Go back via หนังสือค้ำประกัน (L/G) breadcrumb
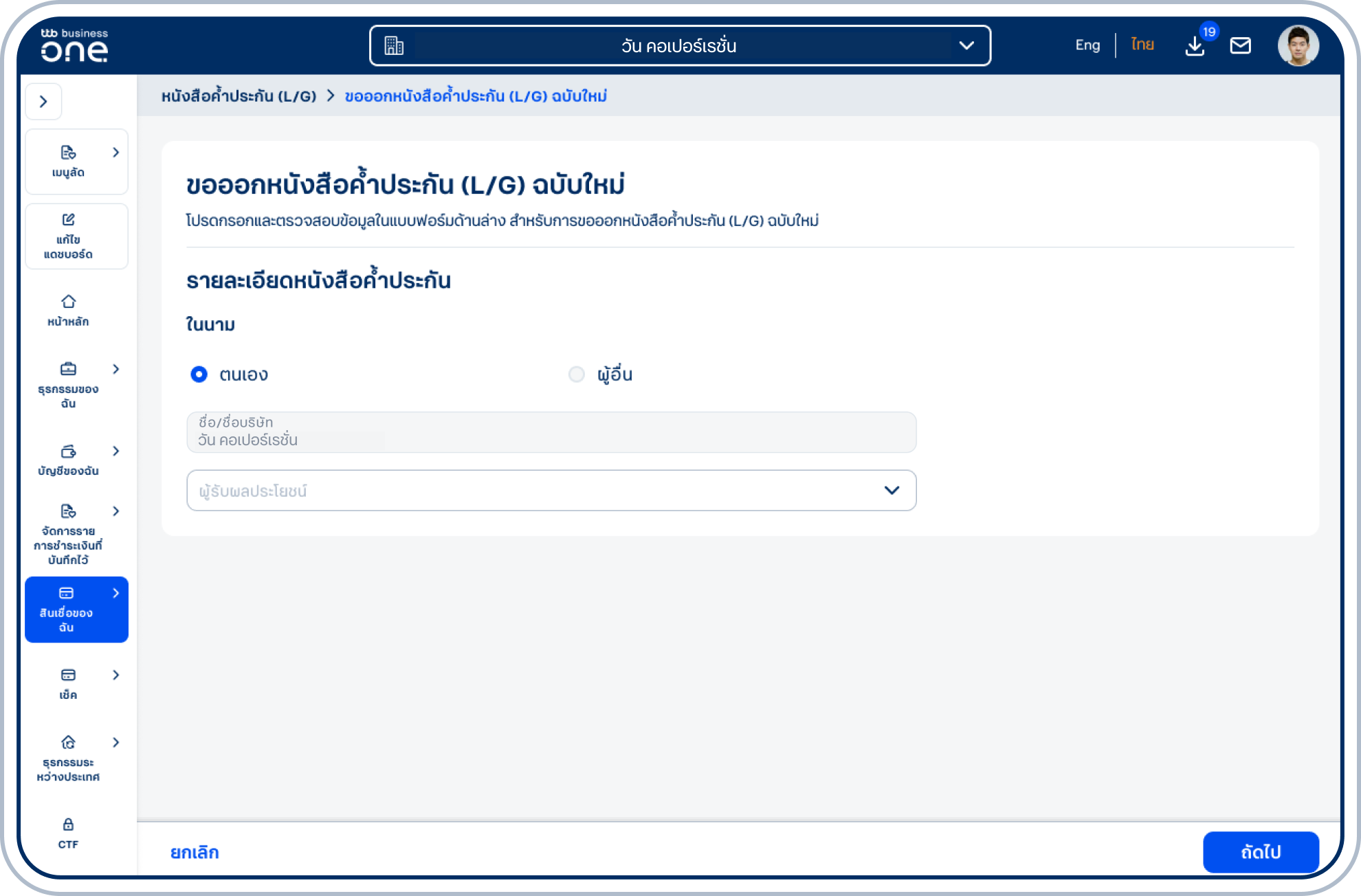Screen dimensions: 1361x896 point(240,96)
